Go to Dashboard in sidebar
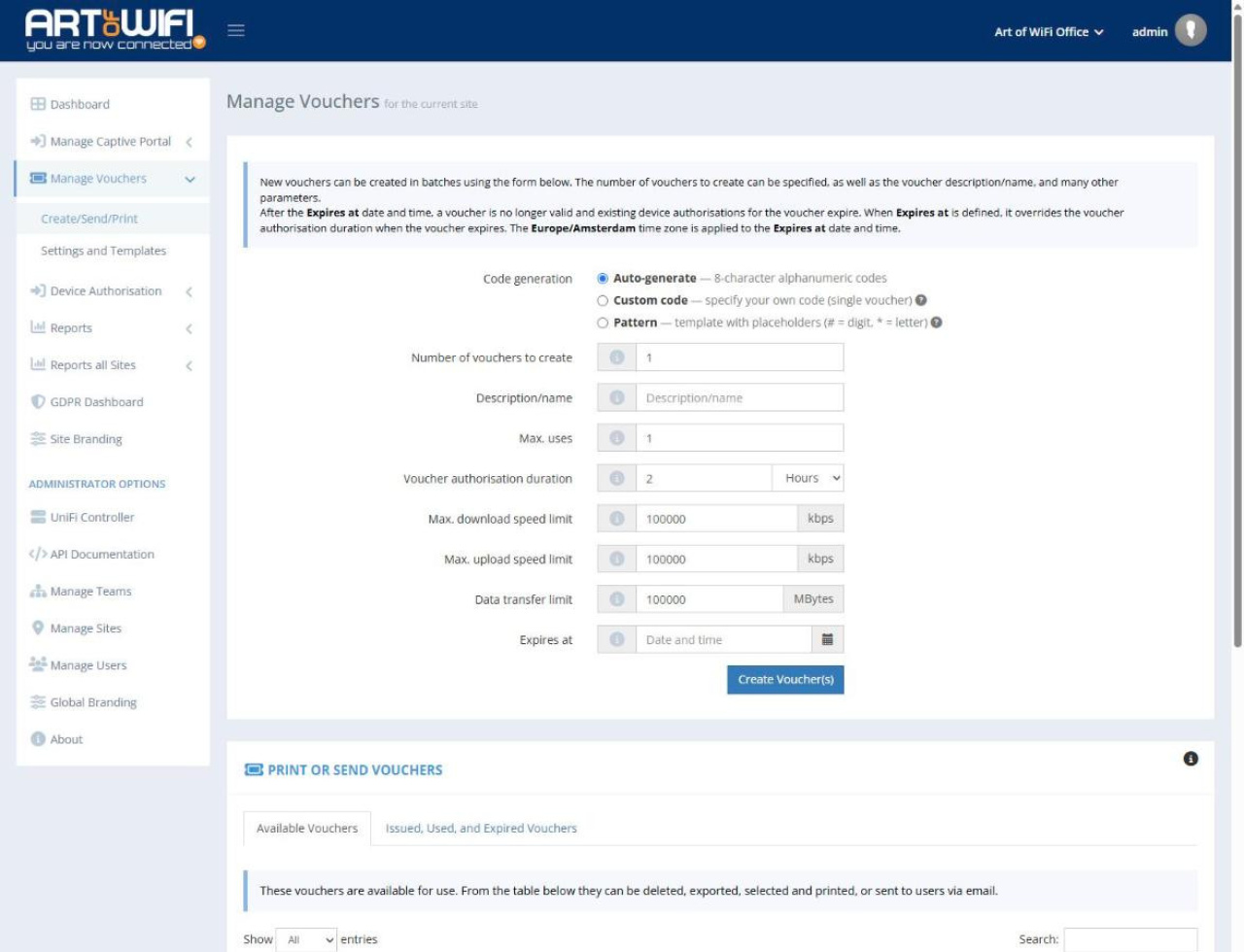 113,104
